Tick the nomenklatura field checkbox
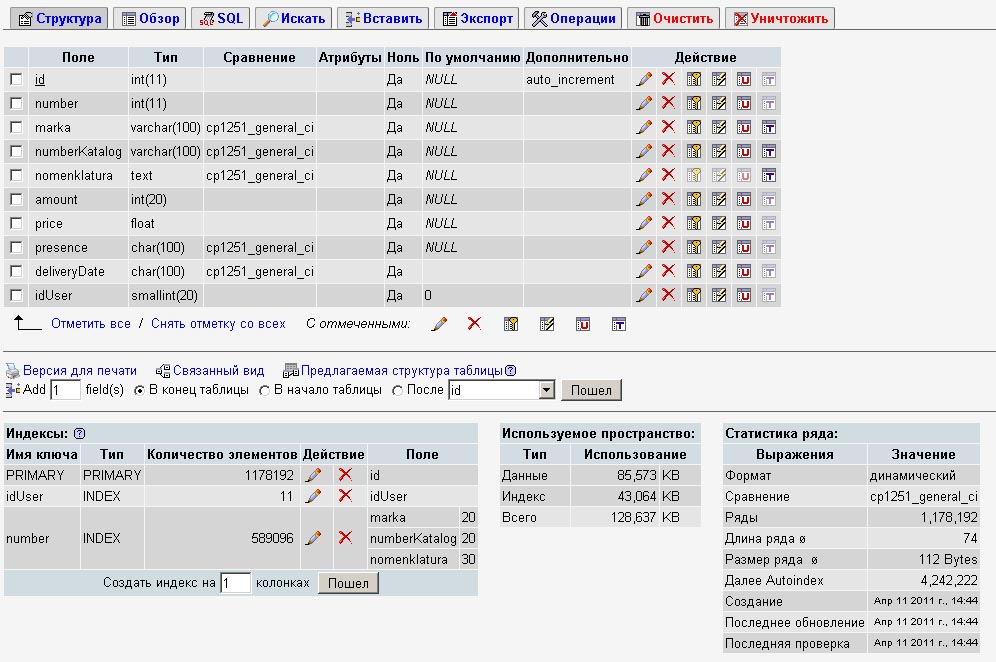 click(x=16, y=175)
